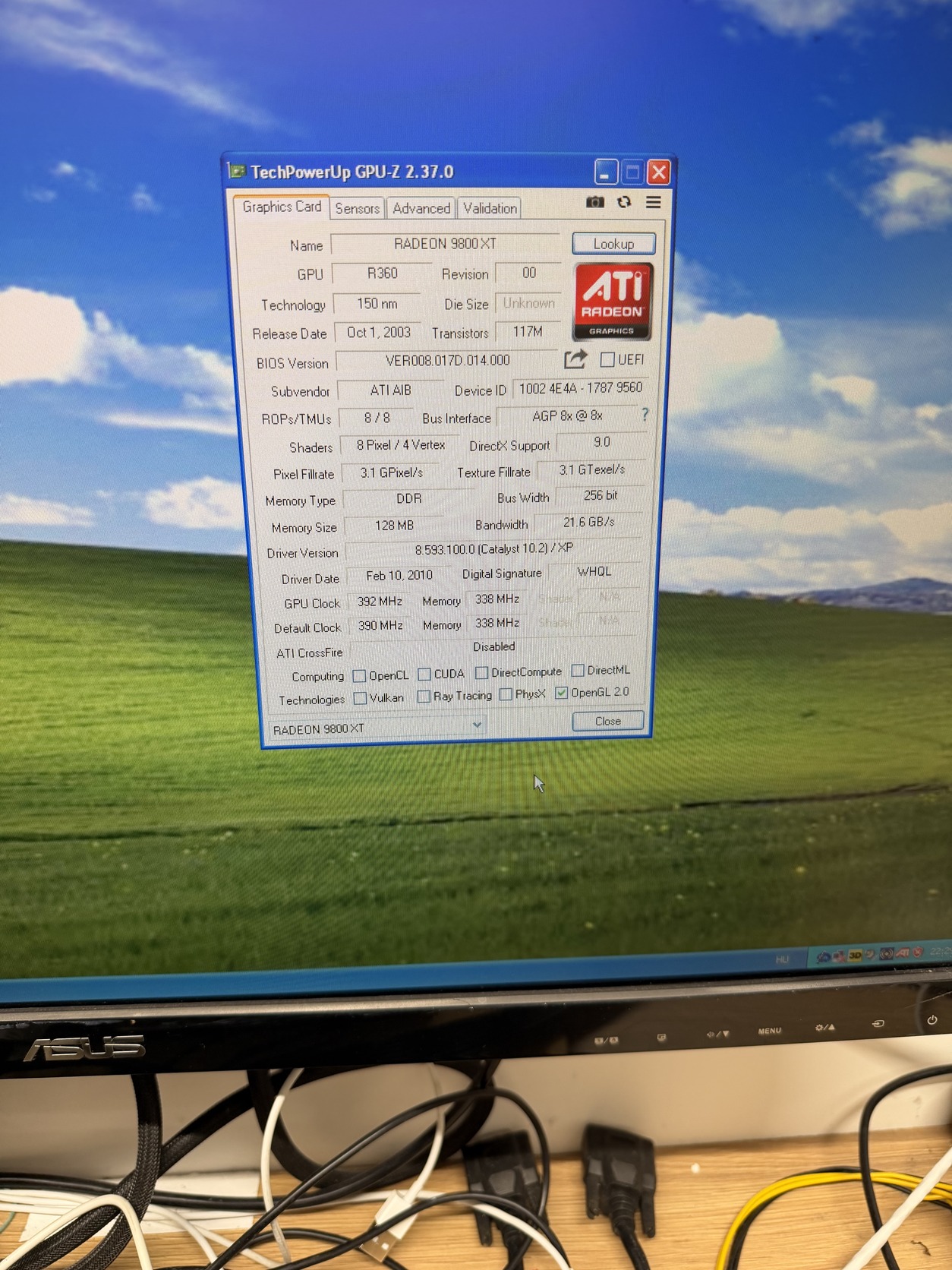The width and height of the screenshot is (952, 1270).
Task: Toggle the DirectCompute checkbox
Action: coord(481,673)
